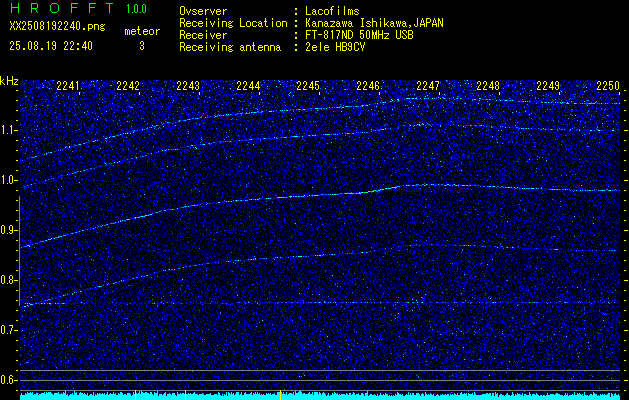Select the file name XX2508192240.png
Screen dimensions: 629x400
point(57,26)
